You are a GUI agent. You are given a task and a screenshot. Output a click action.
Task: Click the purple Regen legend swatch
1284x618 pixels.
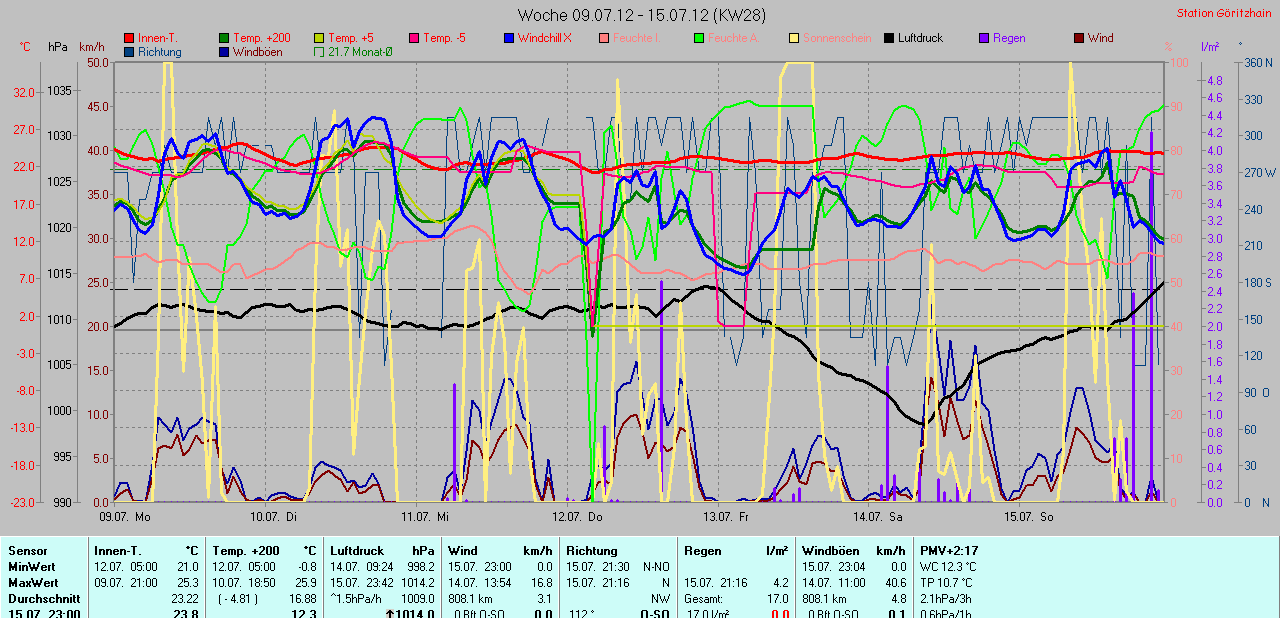pos(984,38)
